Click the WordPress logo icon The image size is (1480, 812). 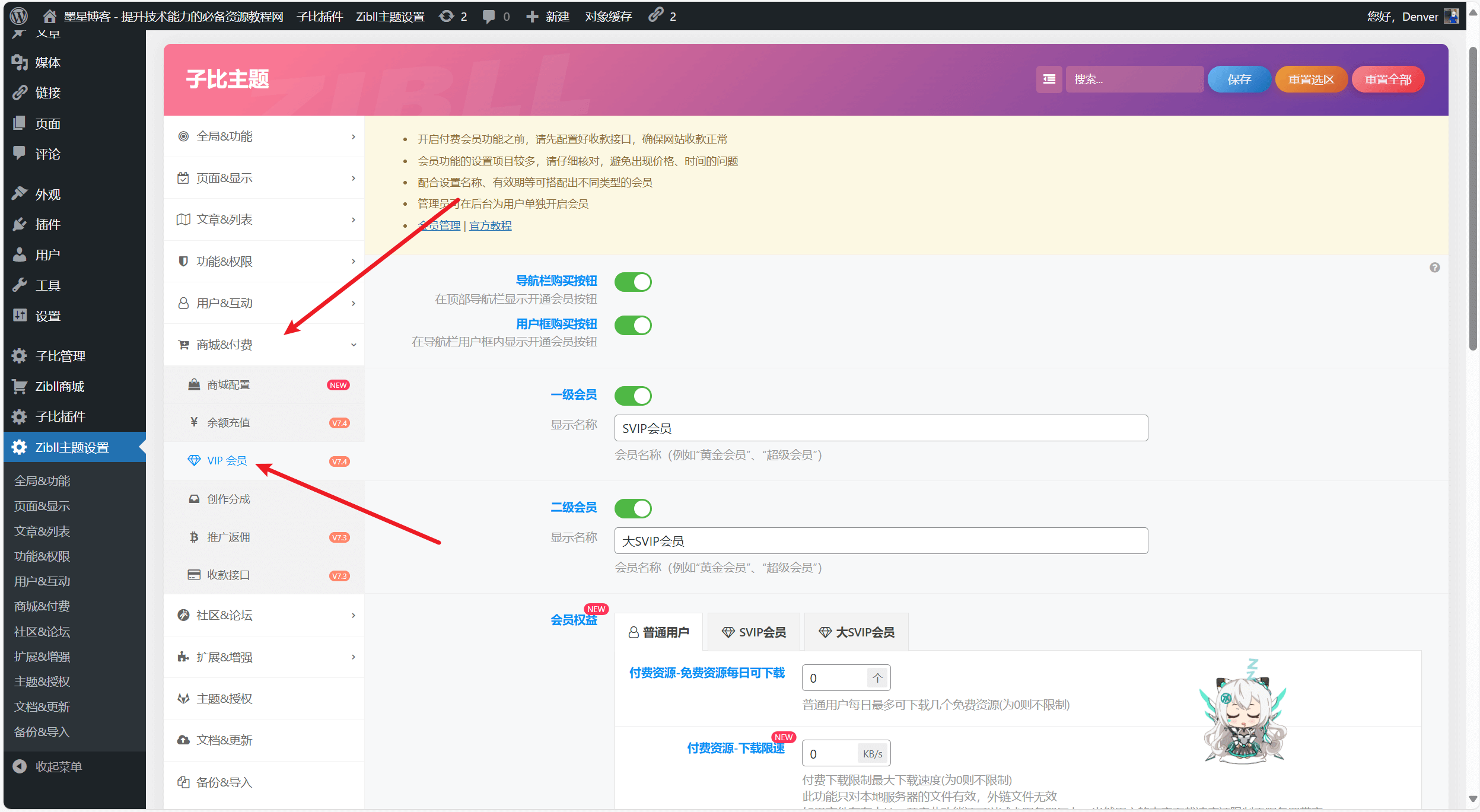[x=19, y=16]
